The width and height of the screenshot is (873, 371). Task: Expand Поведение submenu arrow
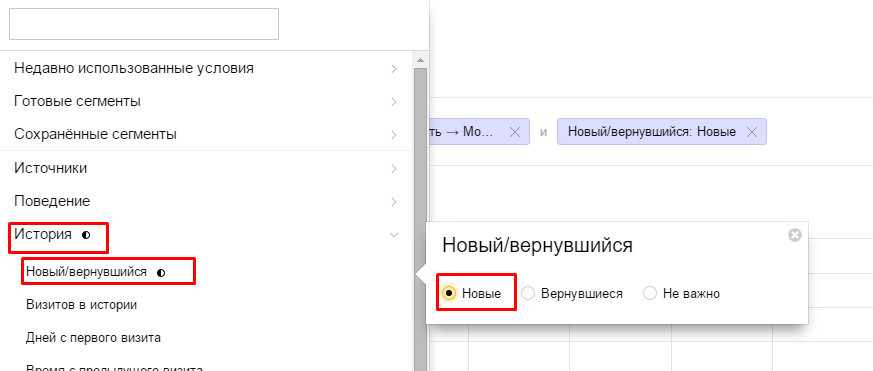click(x=394, y=202)
